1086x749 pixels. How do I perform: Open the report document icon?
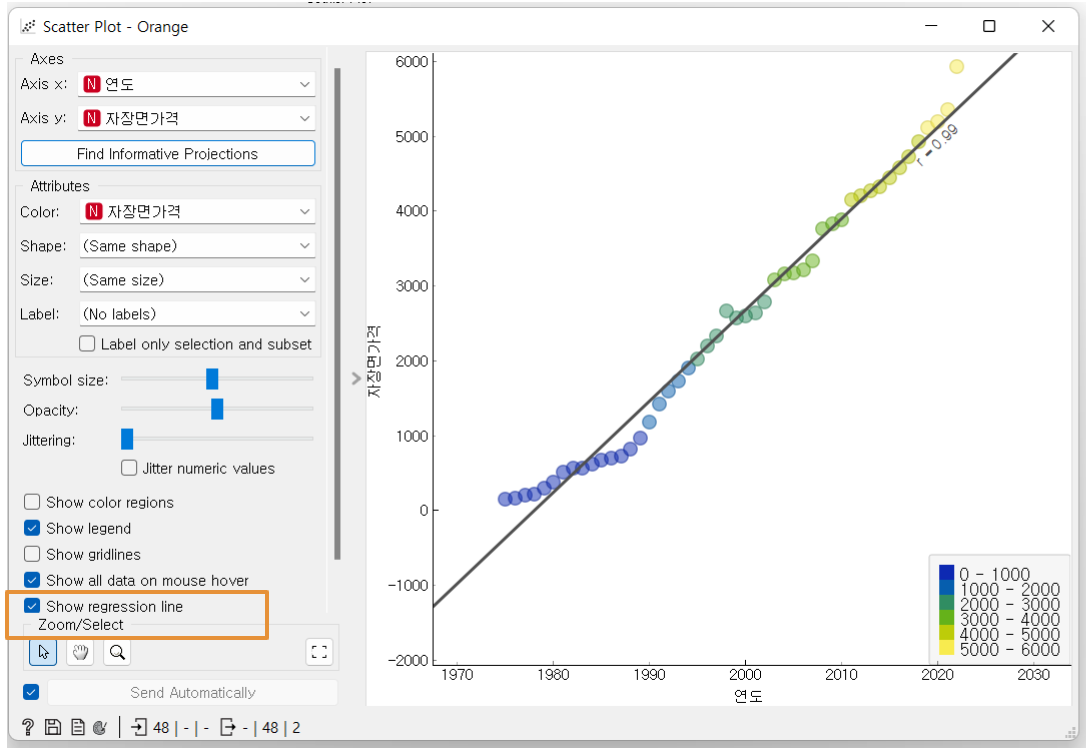[x=78, y=727]
